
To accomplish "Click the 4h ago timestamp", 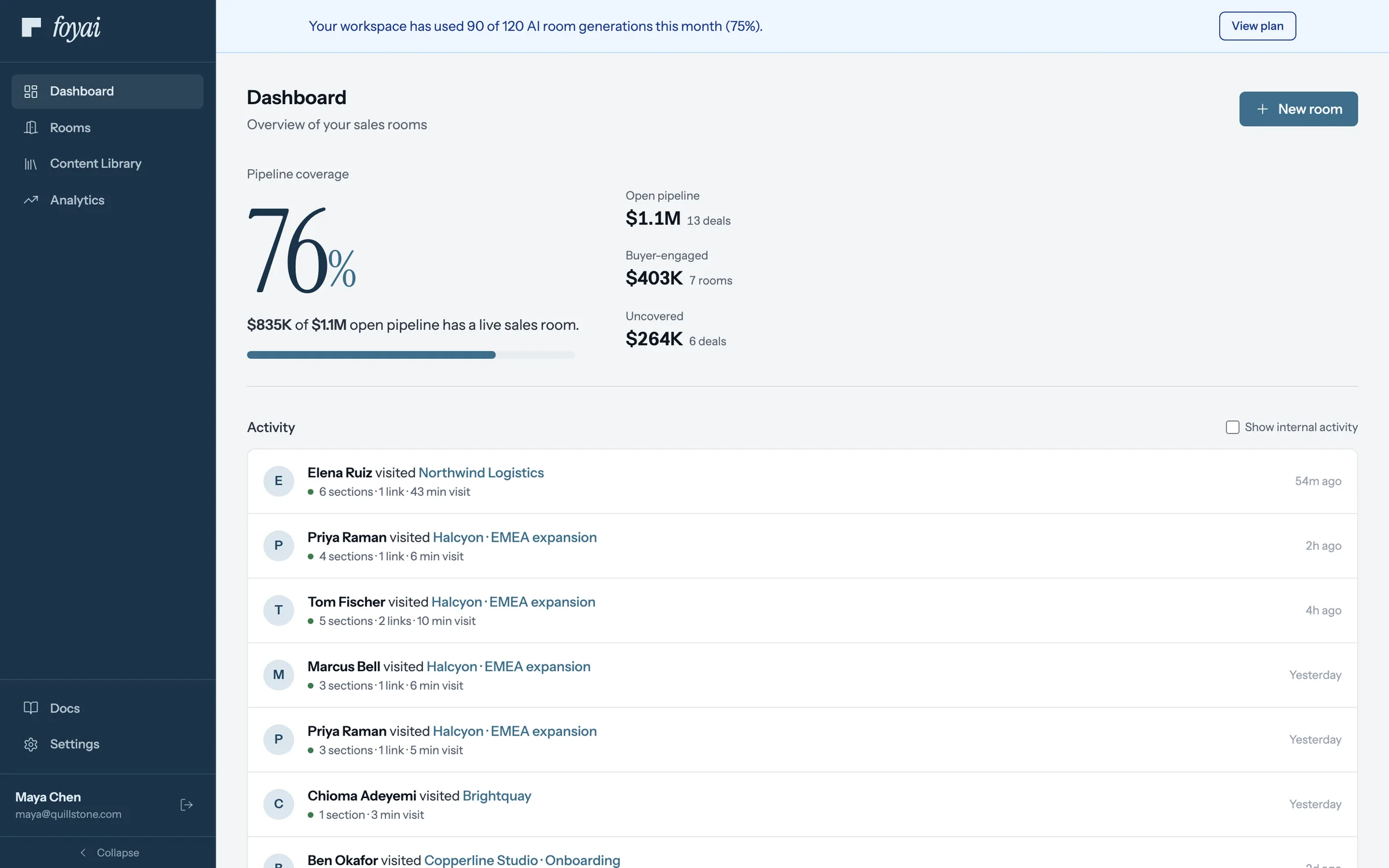I will pos(1323,610).
